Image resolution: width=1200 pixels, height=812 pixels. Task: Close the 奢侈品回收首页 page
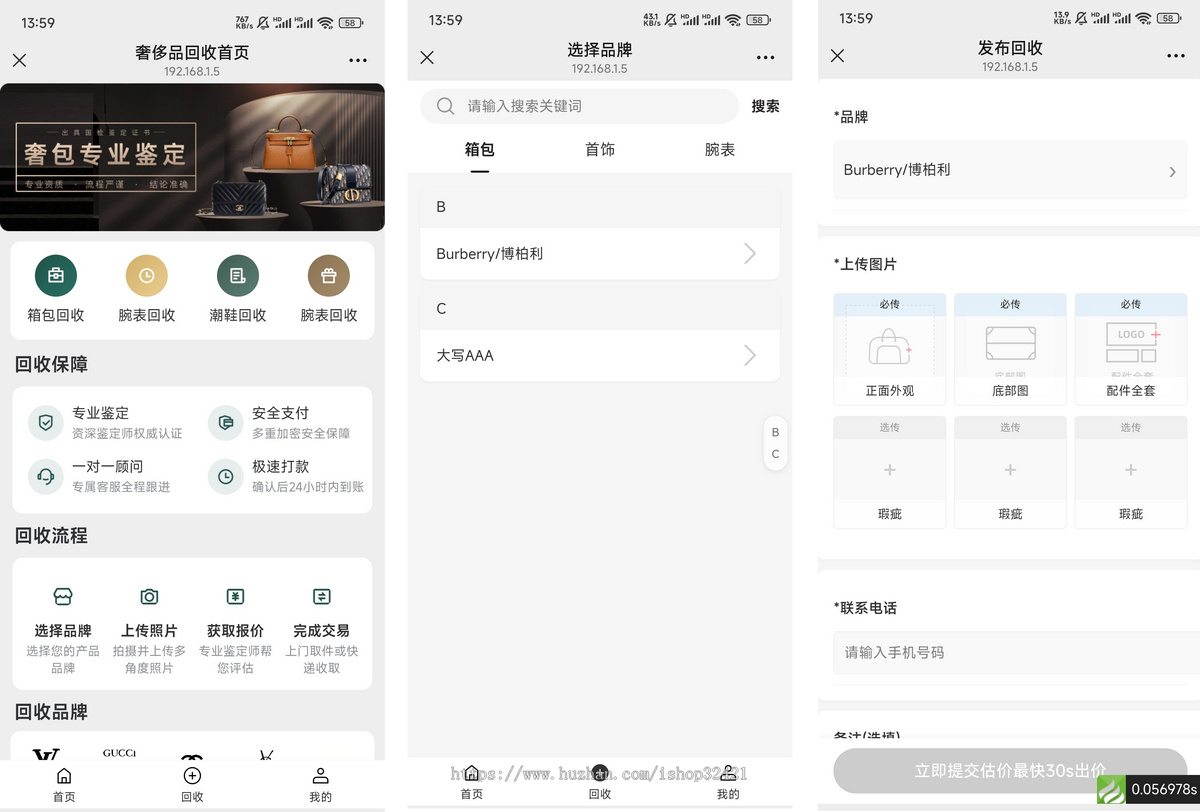point(19,60)
